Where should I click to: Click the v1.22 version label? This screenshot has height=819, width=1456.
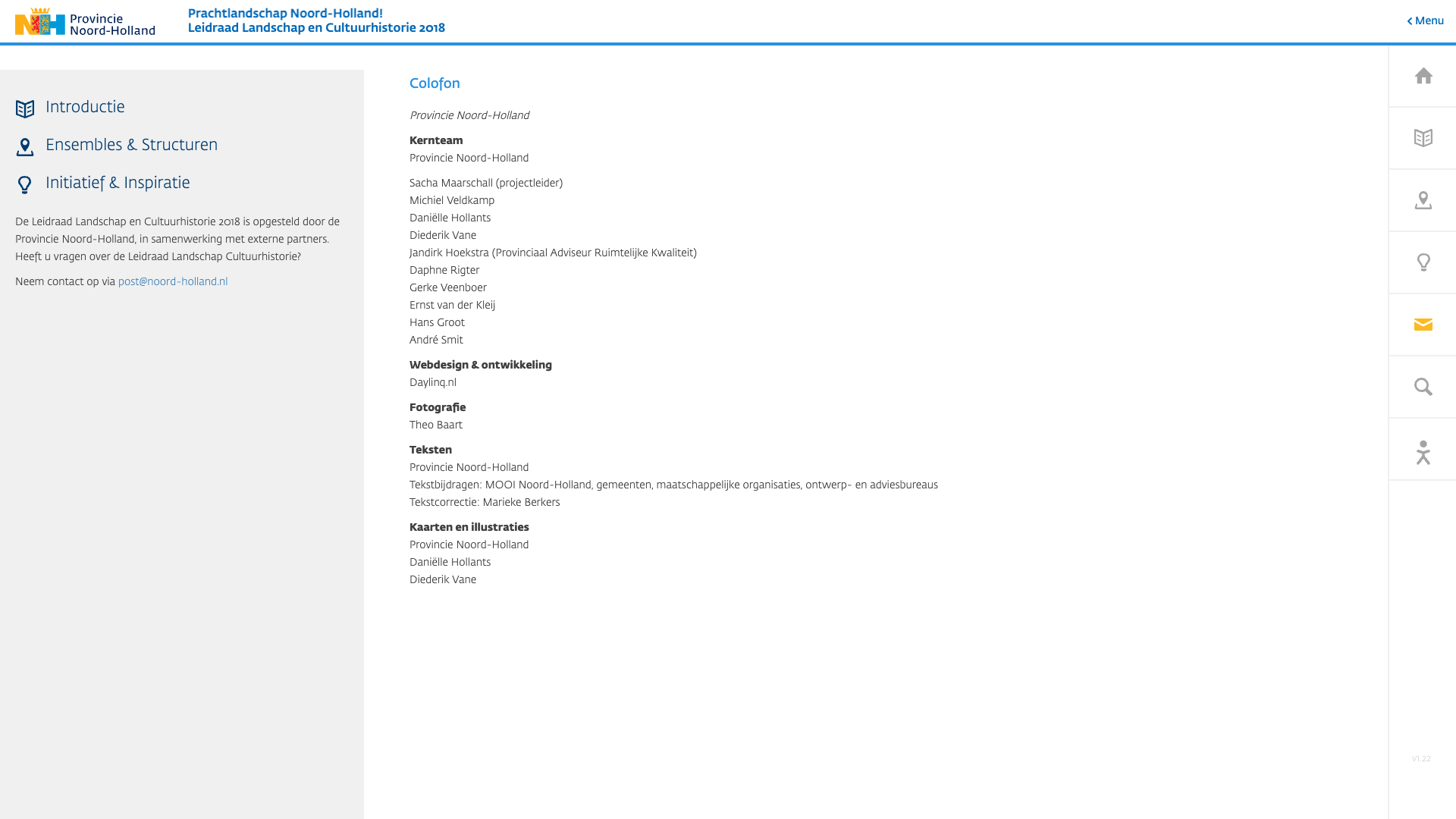pyautogui.click(x=1421, y=759)
